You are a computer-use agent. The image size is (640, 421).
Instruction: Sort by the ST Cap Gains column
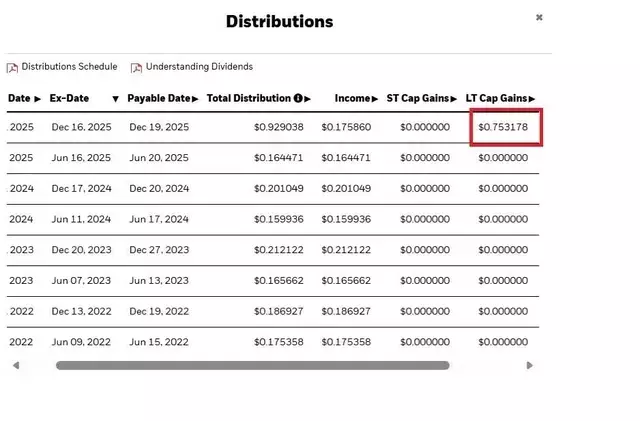421,99
